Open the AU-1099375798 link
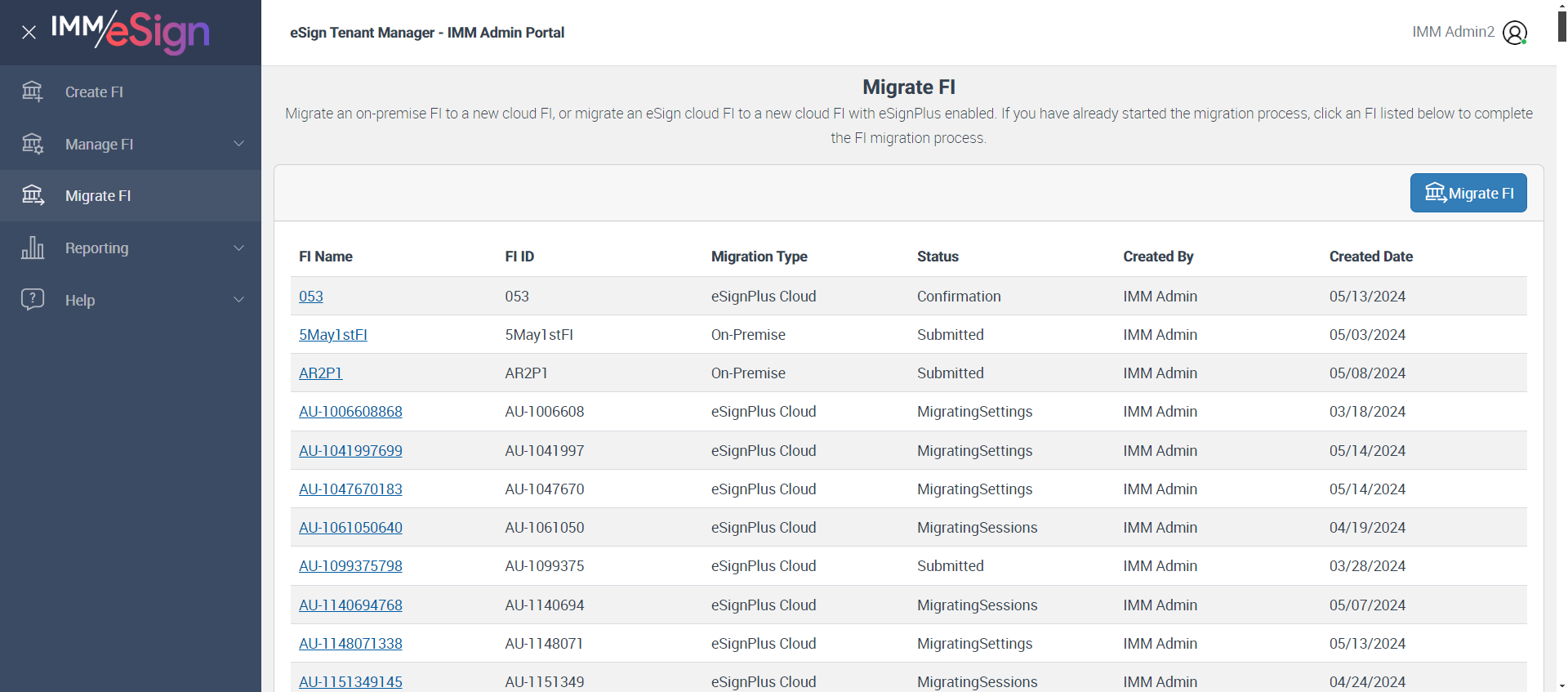Image resolution: width=1568 pixels, height=692 pixels. click(350, 566)
